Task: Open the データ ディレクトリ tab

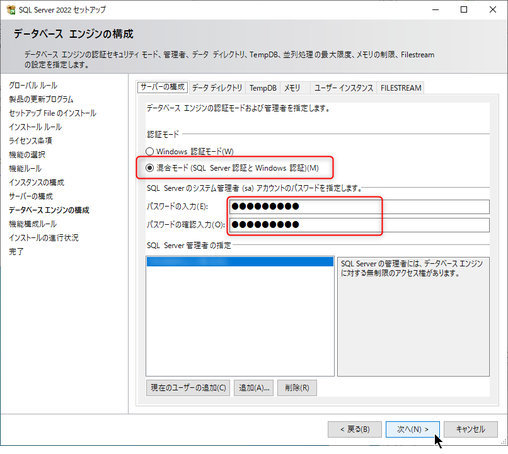Action: tap(217, 88)
